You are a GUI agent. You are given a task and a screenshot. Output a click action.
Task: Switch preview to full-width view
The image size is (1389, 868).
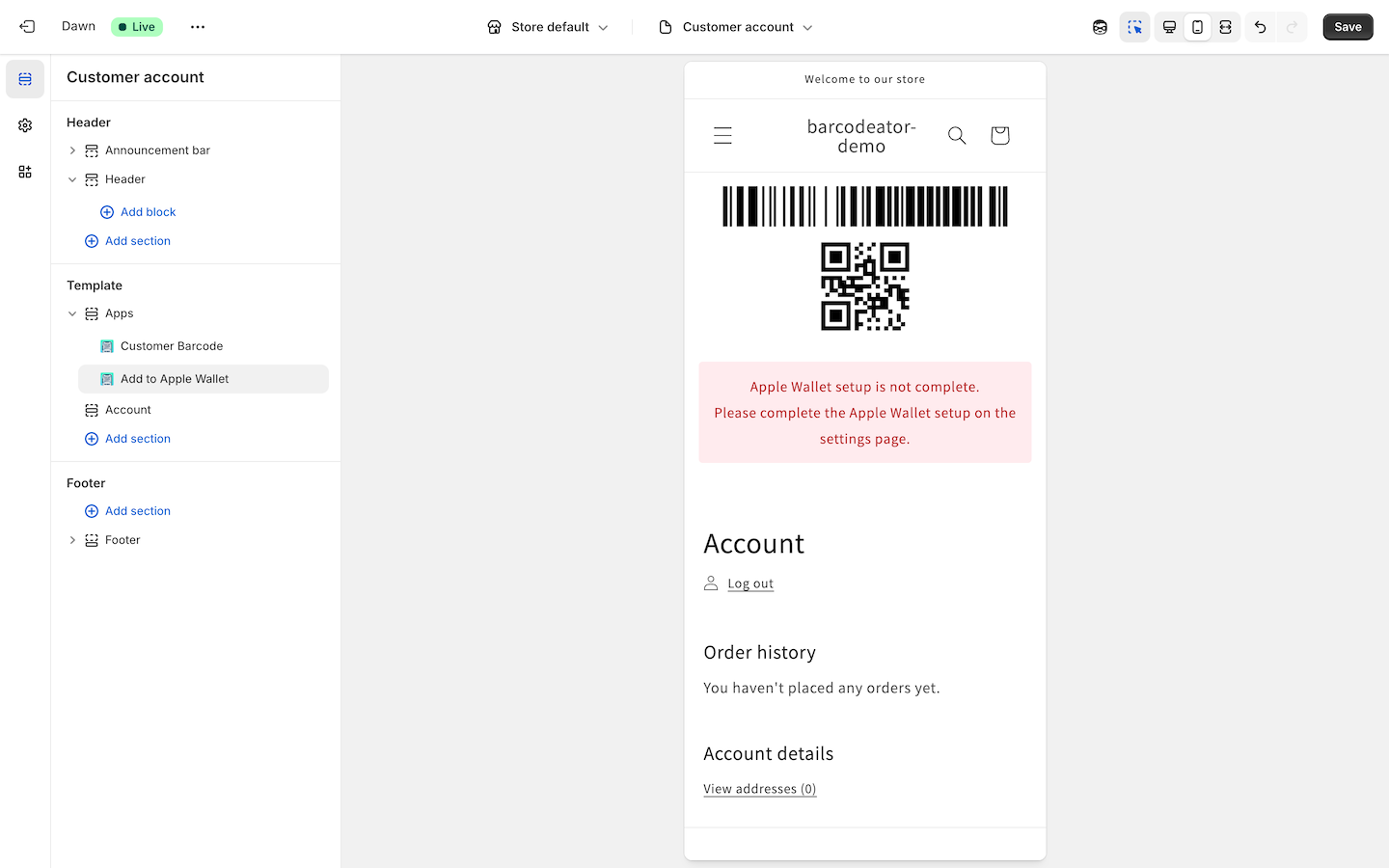1225,26
